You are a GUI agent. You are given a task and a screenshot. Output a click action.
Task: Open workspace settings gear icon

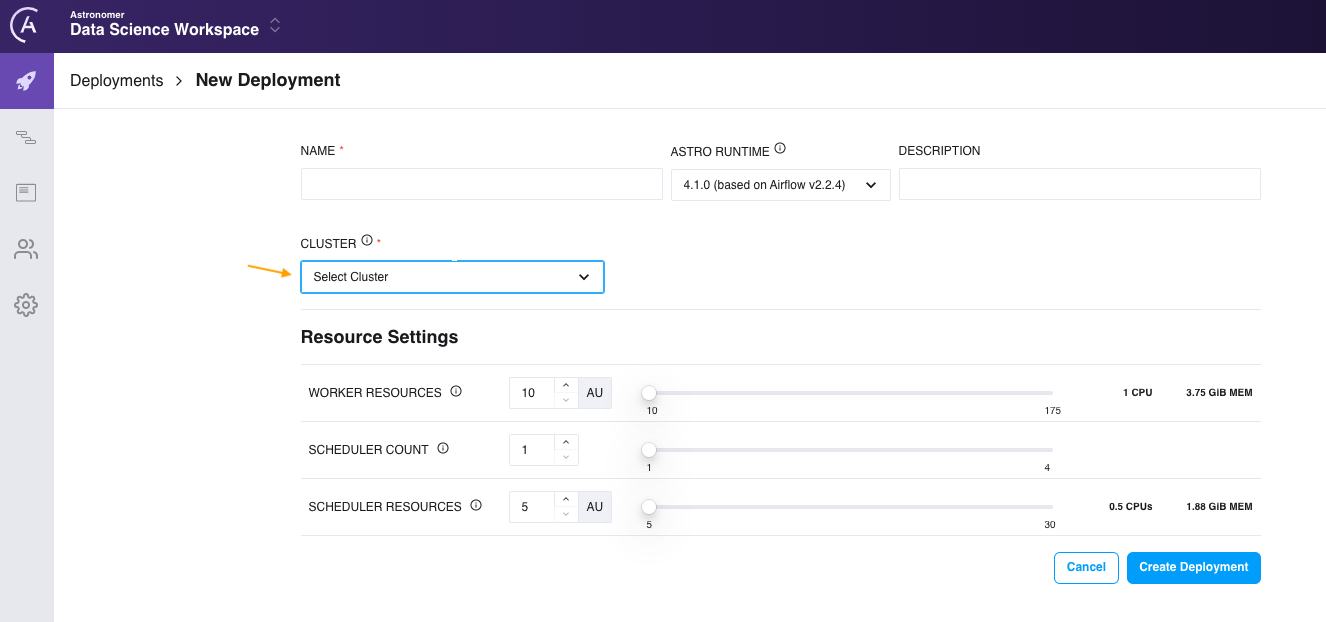(x=26, y=305)
